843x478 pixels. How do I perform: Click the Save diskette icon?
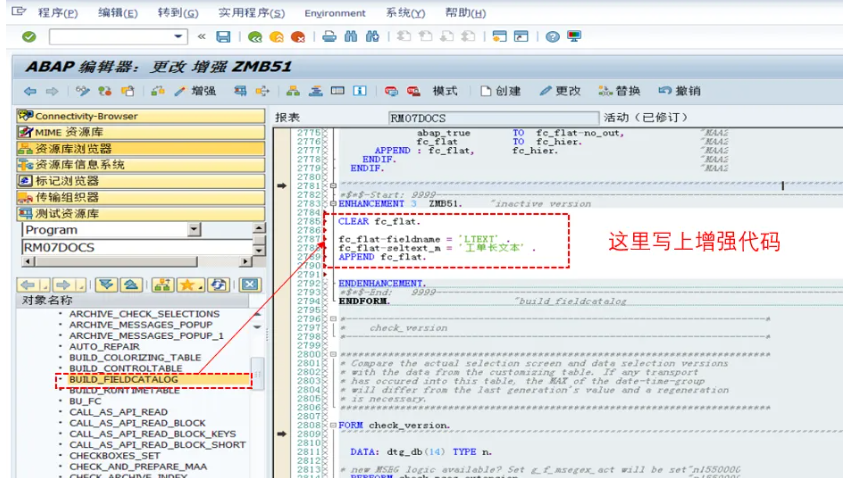(x=223, y=37)
